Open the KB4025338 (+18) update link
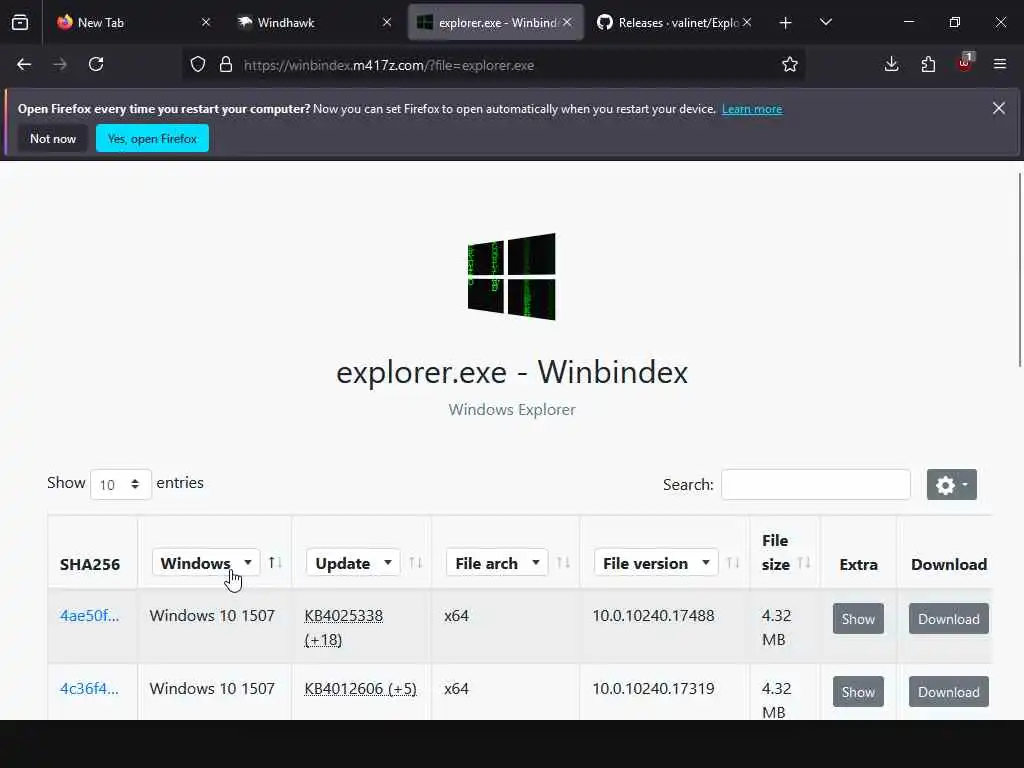Image resolution: width=1024 pixels, height=768 pixels. (x=344, y=628)
